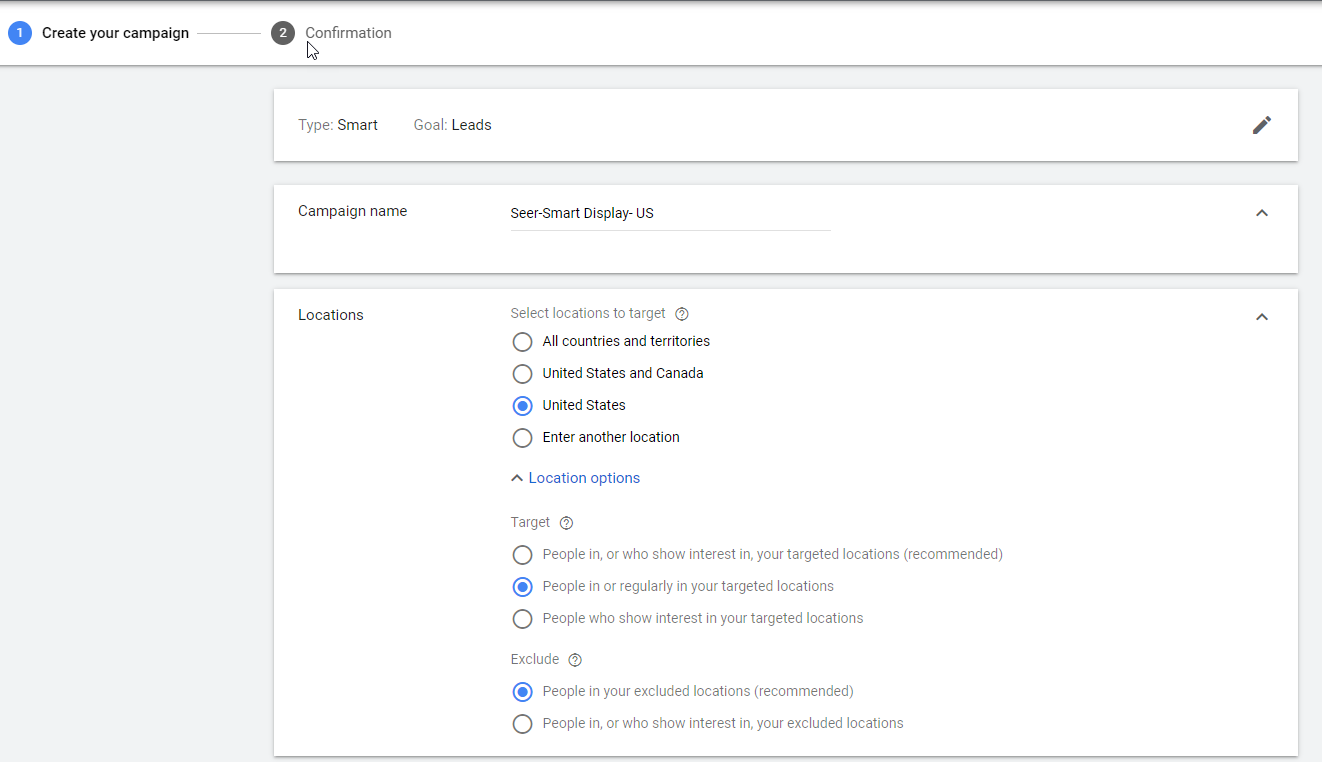
Task: Select All countries and territories radio
Action: pos(522,342)
